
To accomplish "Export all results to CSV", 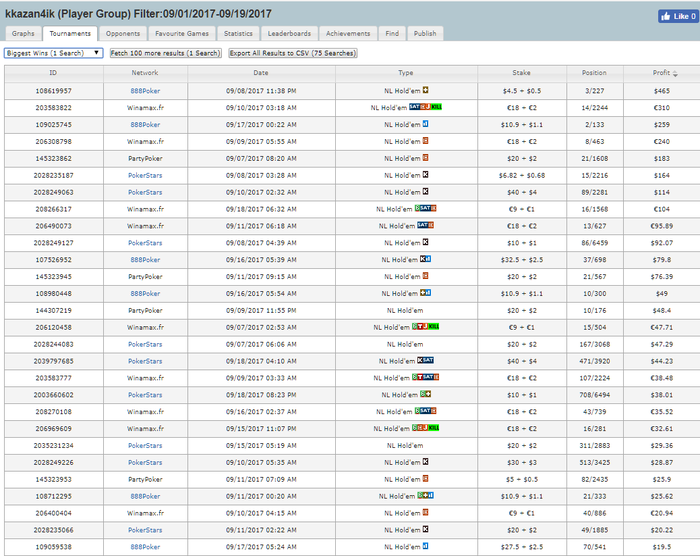I will pyautogui.click(x=293, y=53).
